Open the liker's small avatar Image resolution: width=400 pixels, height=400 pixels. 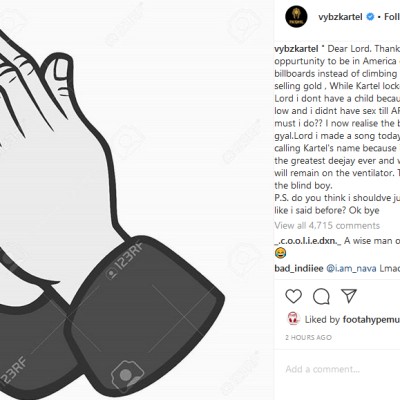tap(293, 319)
